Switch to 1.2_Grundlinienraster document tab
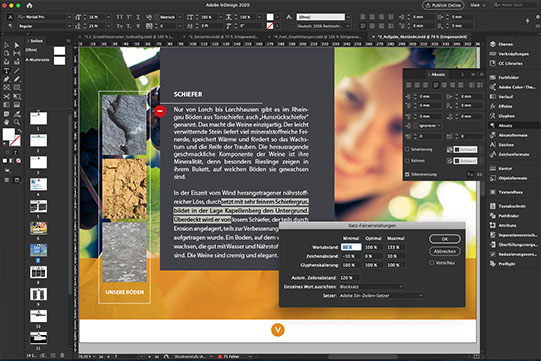541x361 pixels. click(129, 37)
